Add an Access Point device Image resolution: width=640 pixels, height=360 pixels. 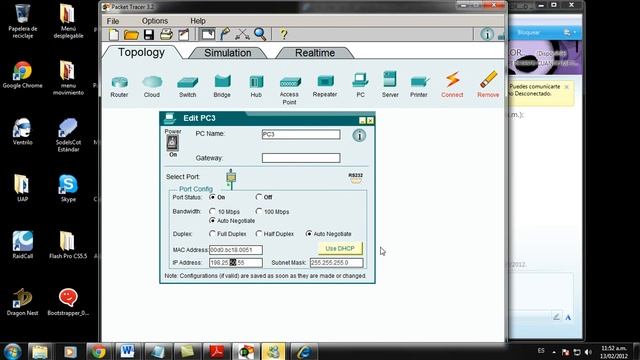(289, 91)
